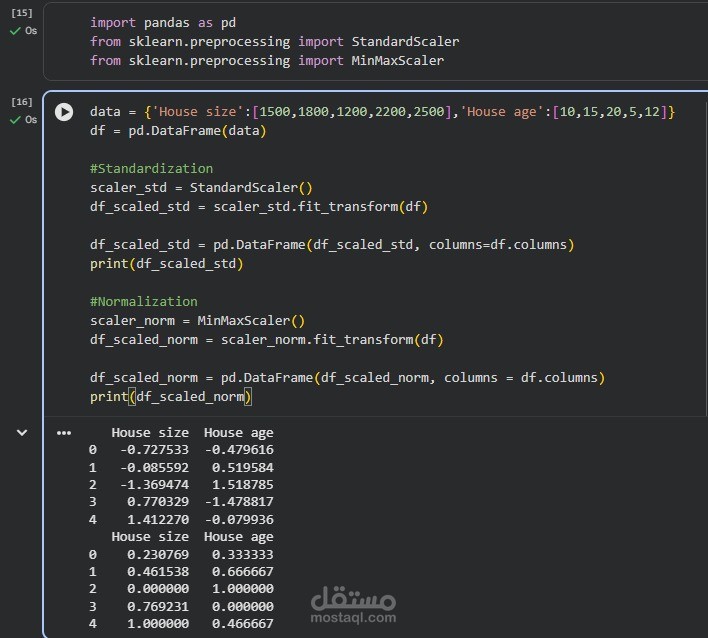
Task: Click the print(df_scaled_std) line
Action: pyautogui.click(x=167, y=264)
